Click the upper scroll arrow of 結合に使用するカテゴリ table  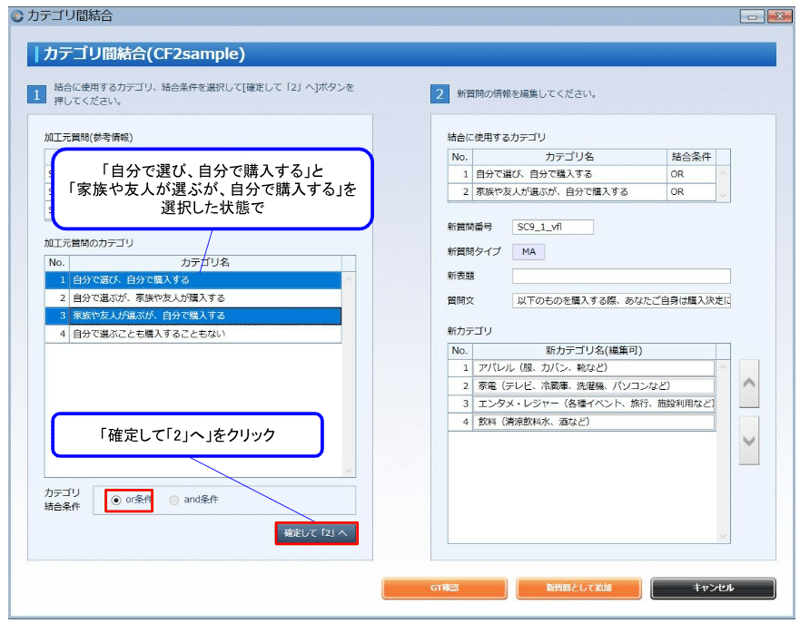721,174
